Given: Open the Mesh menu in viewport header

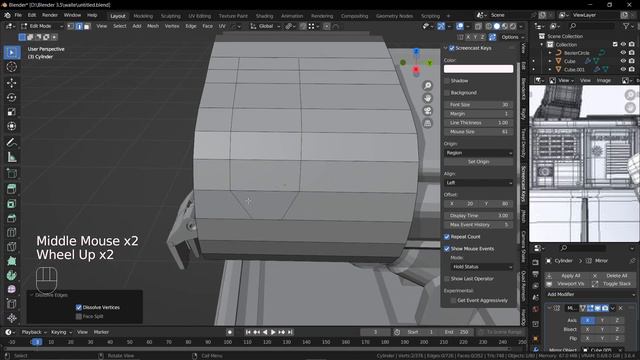Looking at the screenshot, I should 153,26.
